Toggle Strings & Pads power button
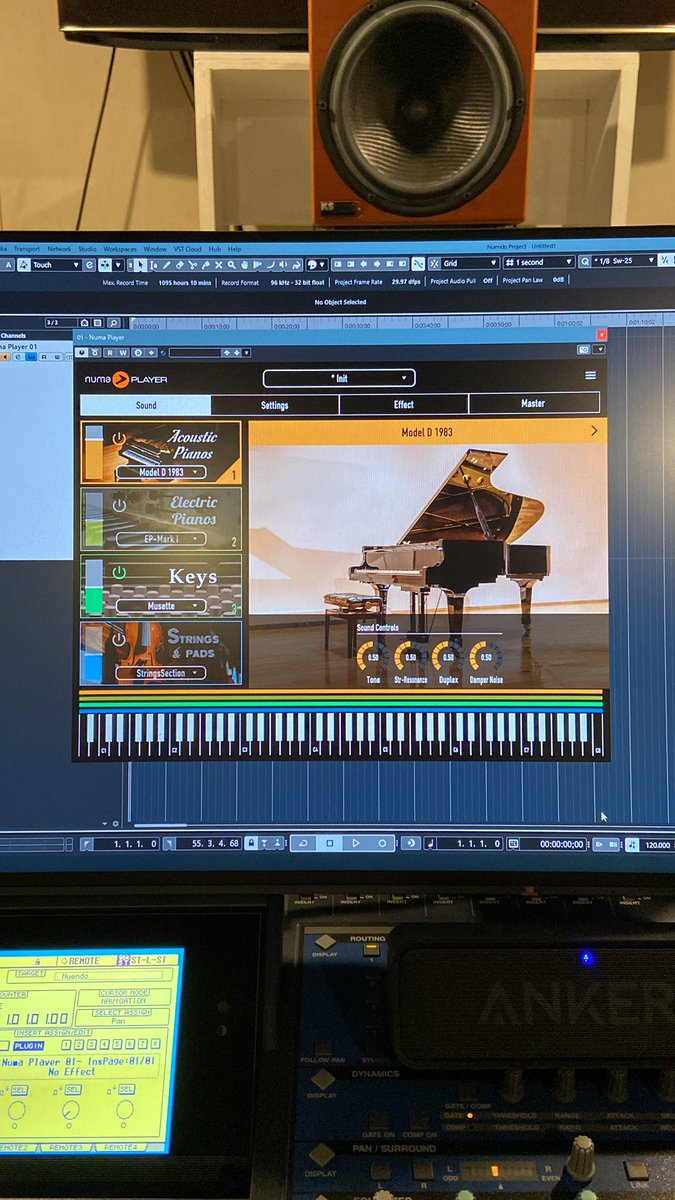The width and height of the screenshot is (675, 1200). pos(119,639)
